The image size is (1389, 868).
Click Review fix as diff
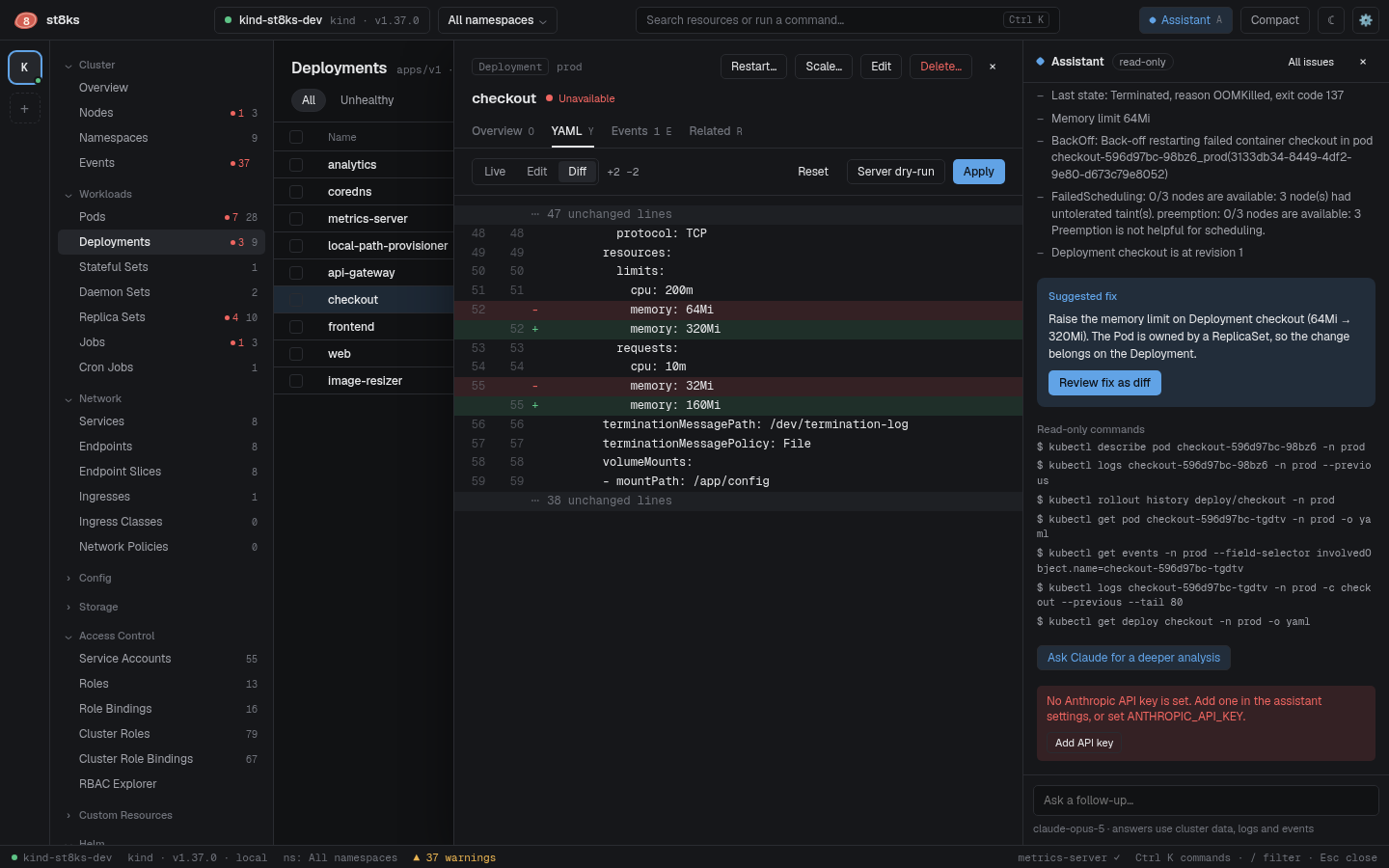click(x=1104, y=383)
